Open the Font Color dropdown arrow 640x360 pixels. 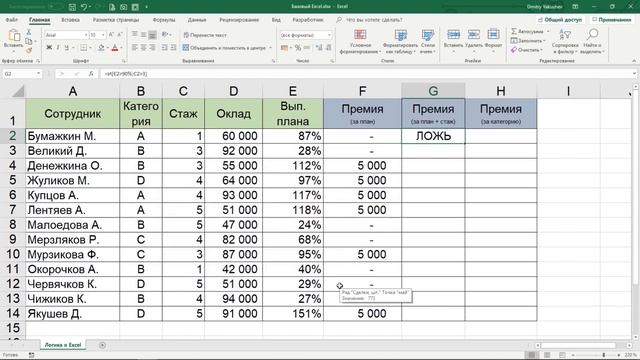[x=122, y=48]
